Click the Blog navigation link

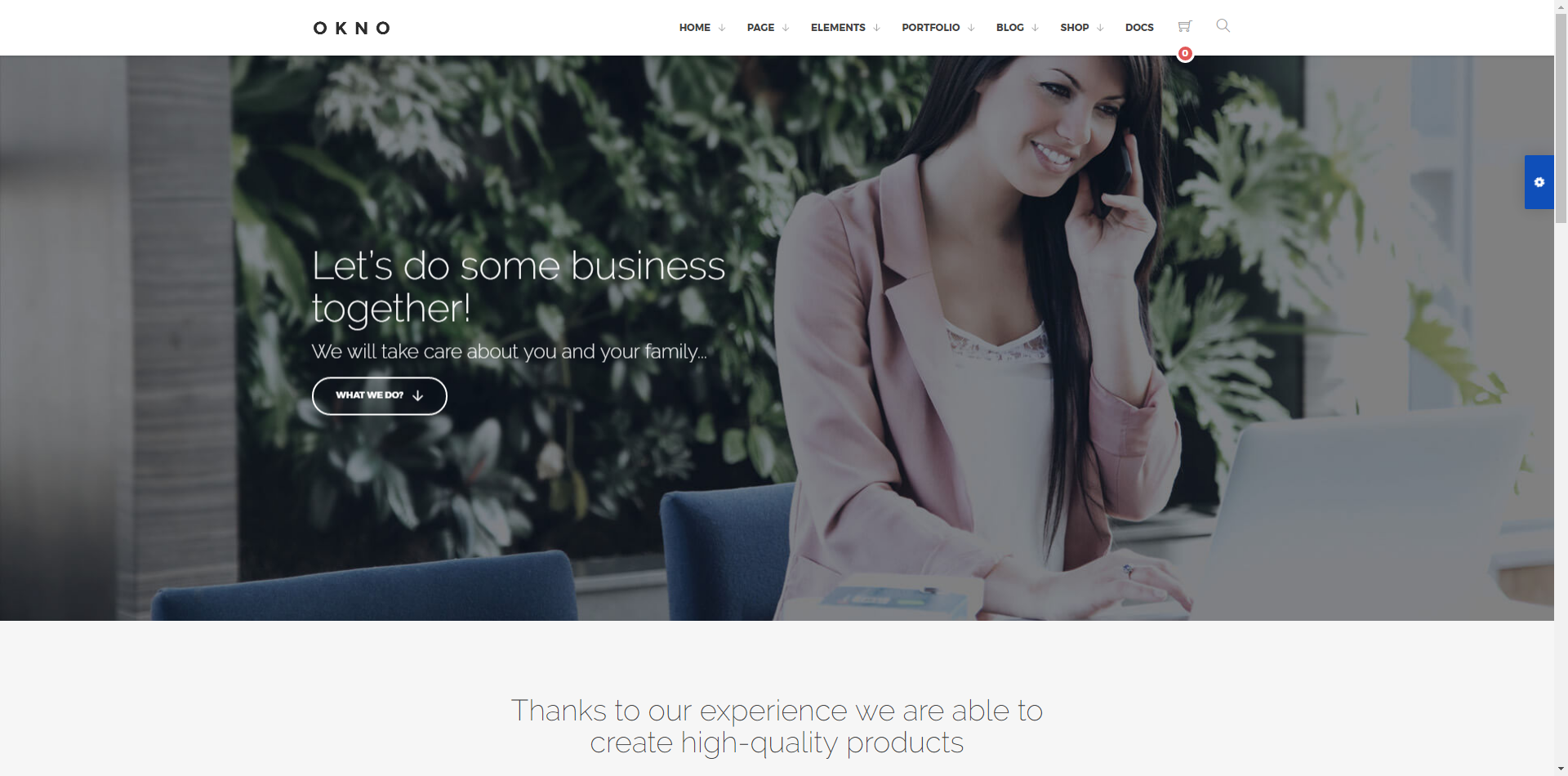coord(1010,28)
